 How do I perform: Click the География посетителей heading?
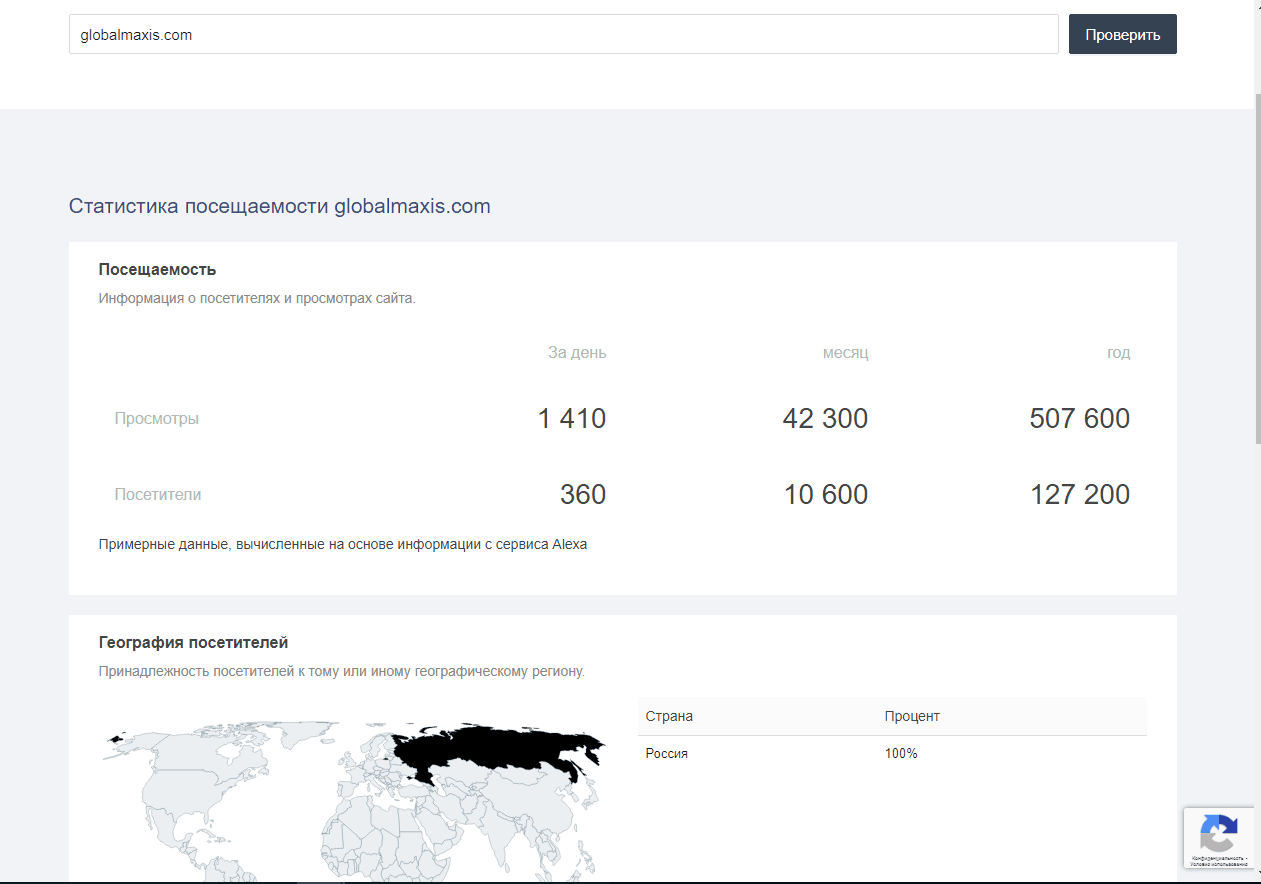click(x=193, y=642)
